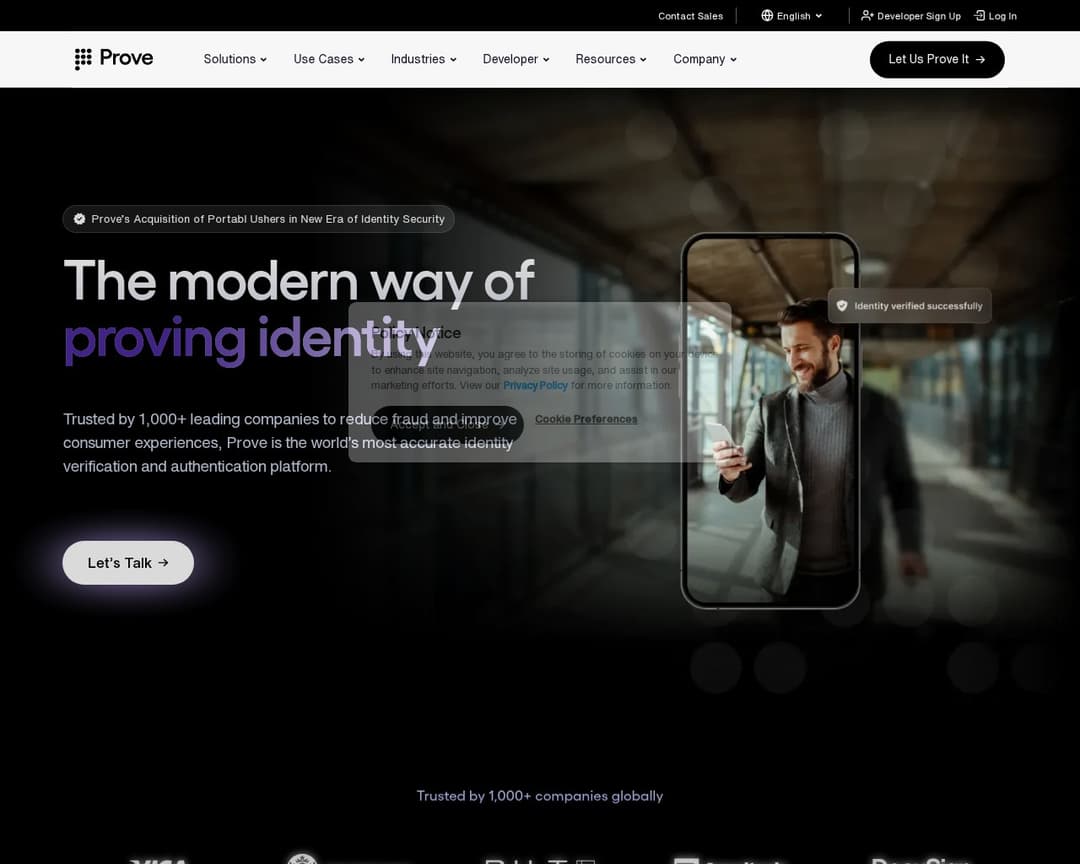Click the shield icon on identity verified badge
The width and height of the screenshot is (1080, 864).
coord(842,306)
